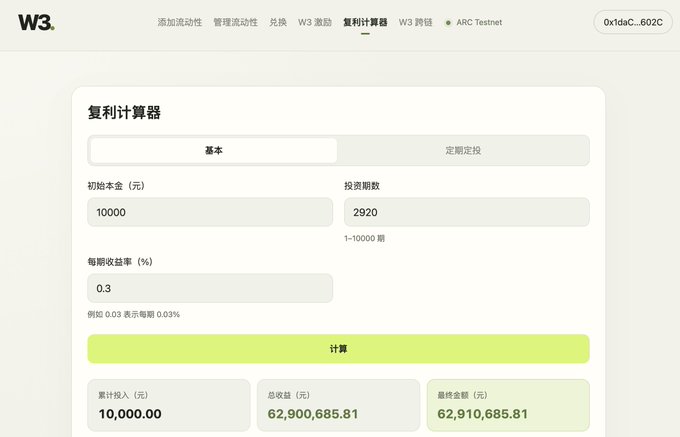The image size is (680, 437).
Task: Click the 计算 button
Action: [x=338, y=349]
